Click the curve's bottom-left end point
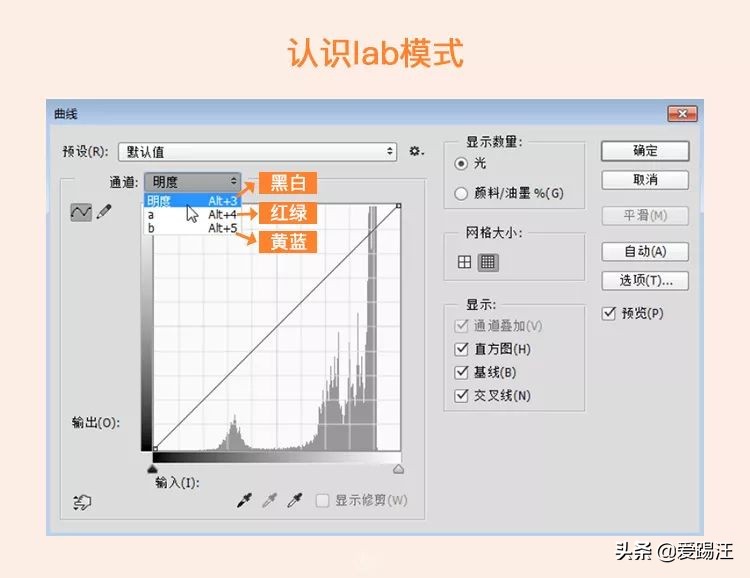750x578 pixels. click(155, 448)
